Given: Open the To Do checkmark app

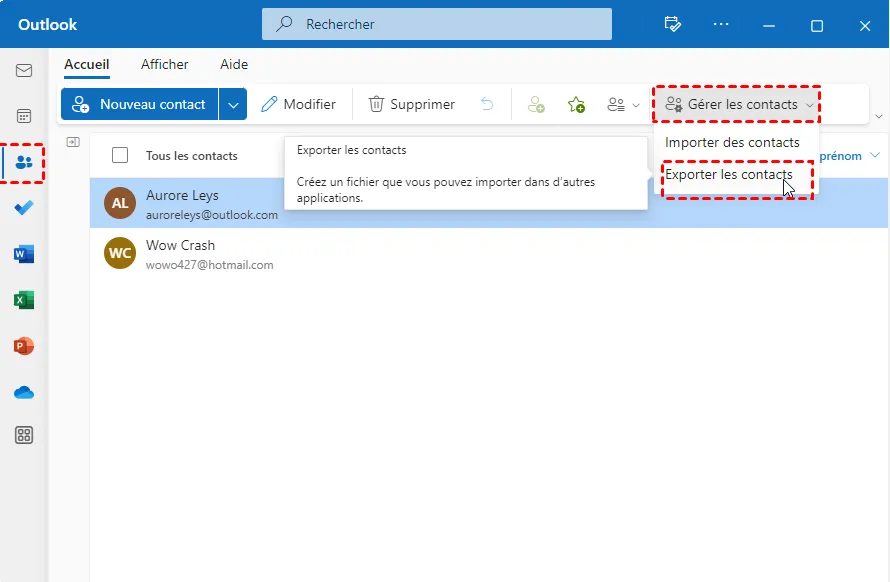Looking at the screenshot, I should [24, 208].
